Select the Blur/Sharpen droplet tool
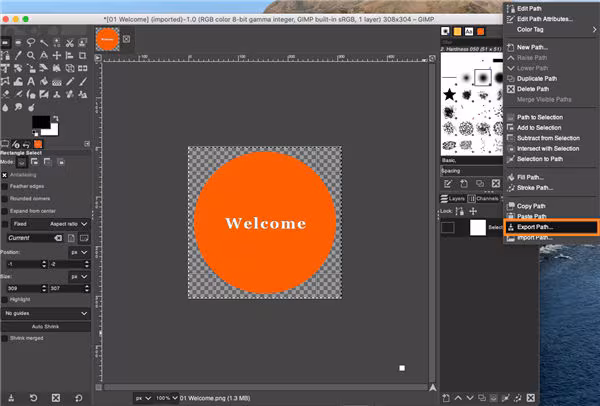This screenshot has height=406, width=600. [5, 108]
